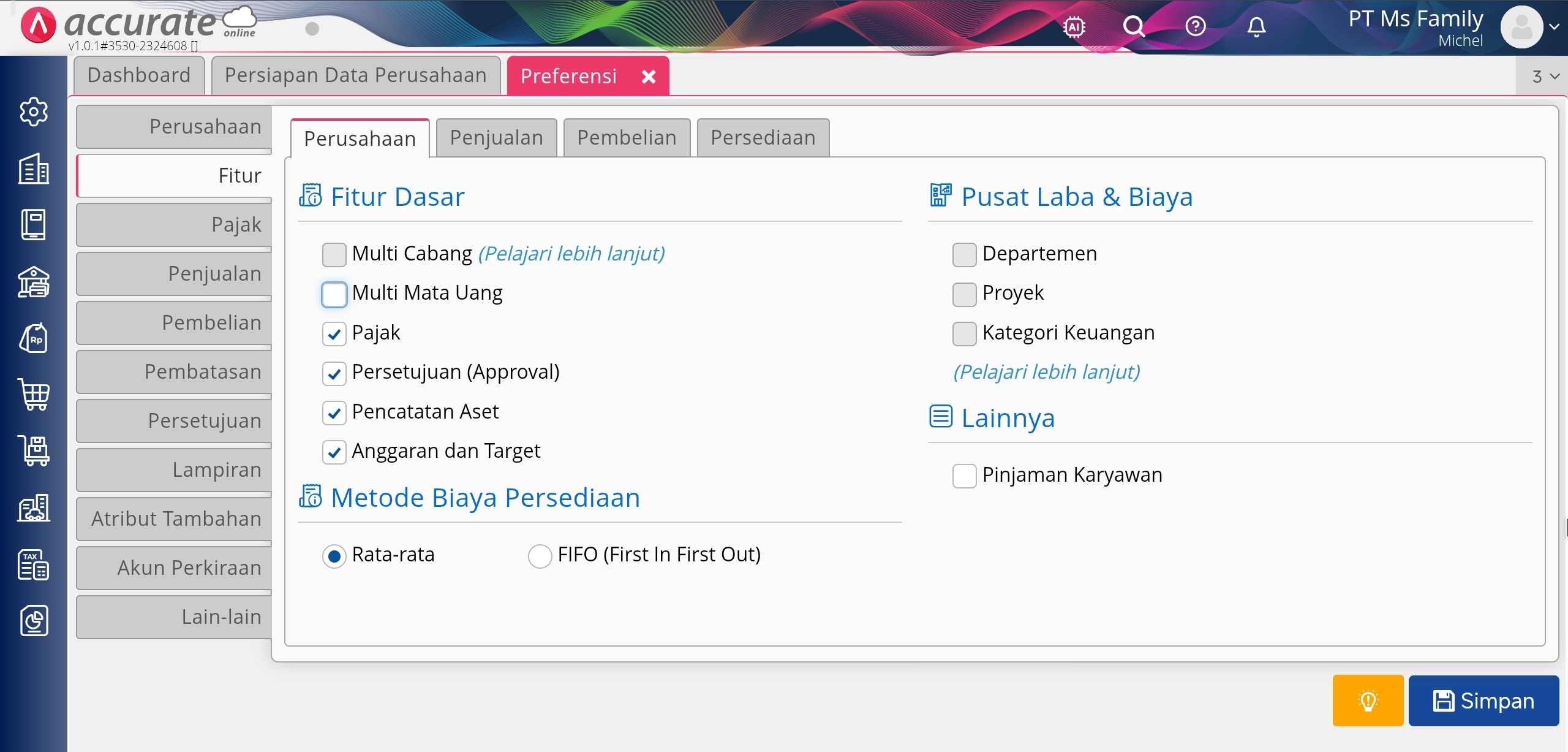This screenshot has width=1568, height=752.
Task: Open the AI assistant chip icon
Action: (1074, 27)
